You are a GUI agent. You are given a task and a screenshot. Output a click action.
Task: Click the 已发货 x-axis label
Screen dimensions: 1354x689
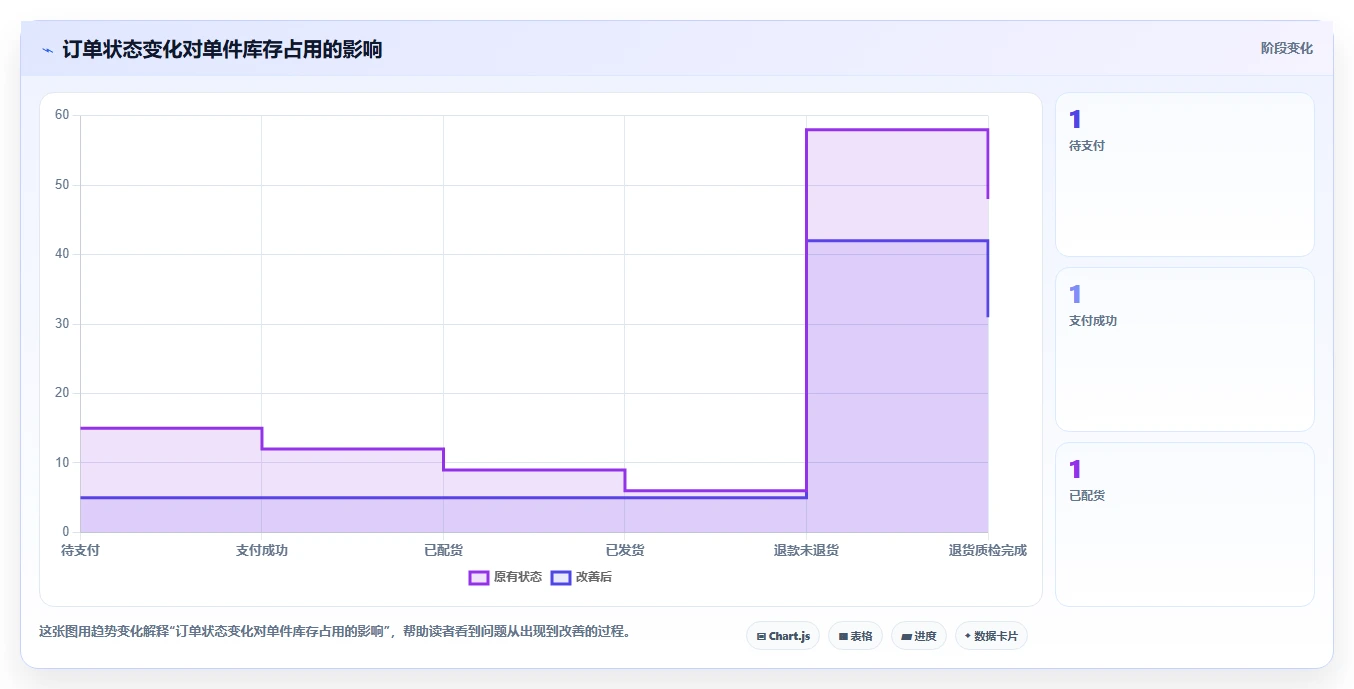(625, 550)
